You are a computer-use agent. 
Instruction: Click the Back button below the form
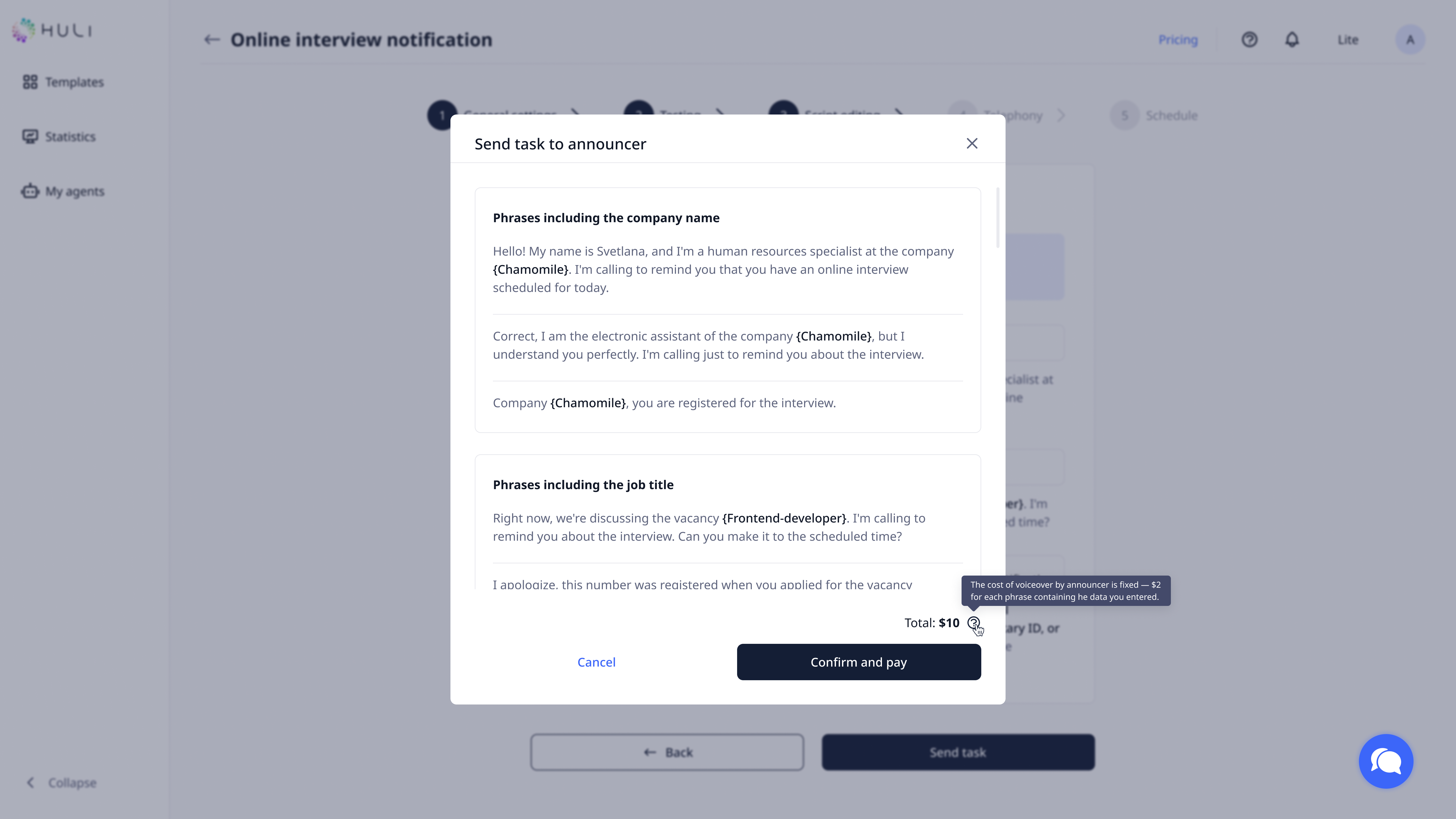pos(667,752)
